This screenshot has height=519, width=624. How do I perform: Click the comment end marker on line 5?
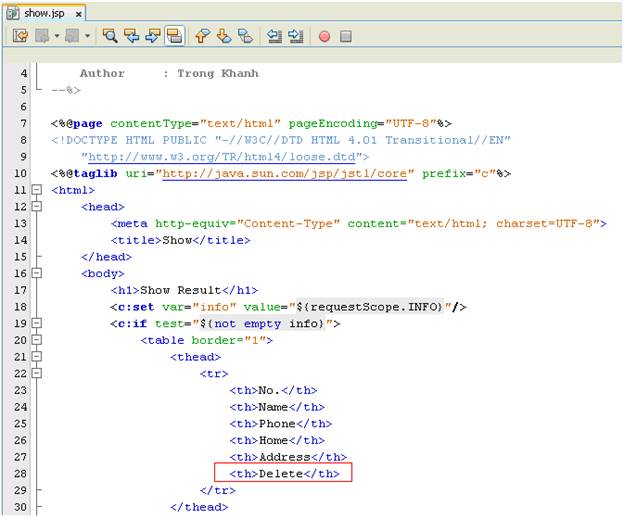[x=66, y=90]
